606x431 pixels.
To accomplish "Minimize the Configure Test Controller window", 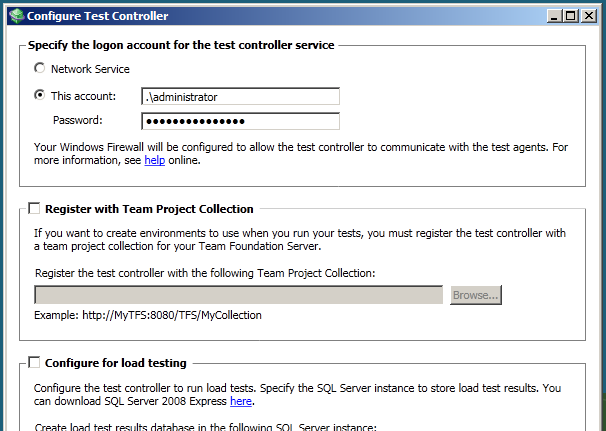I will click(x=555, y=16).
